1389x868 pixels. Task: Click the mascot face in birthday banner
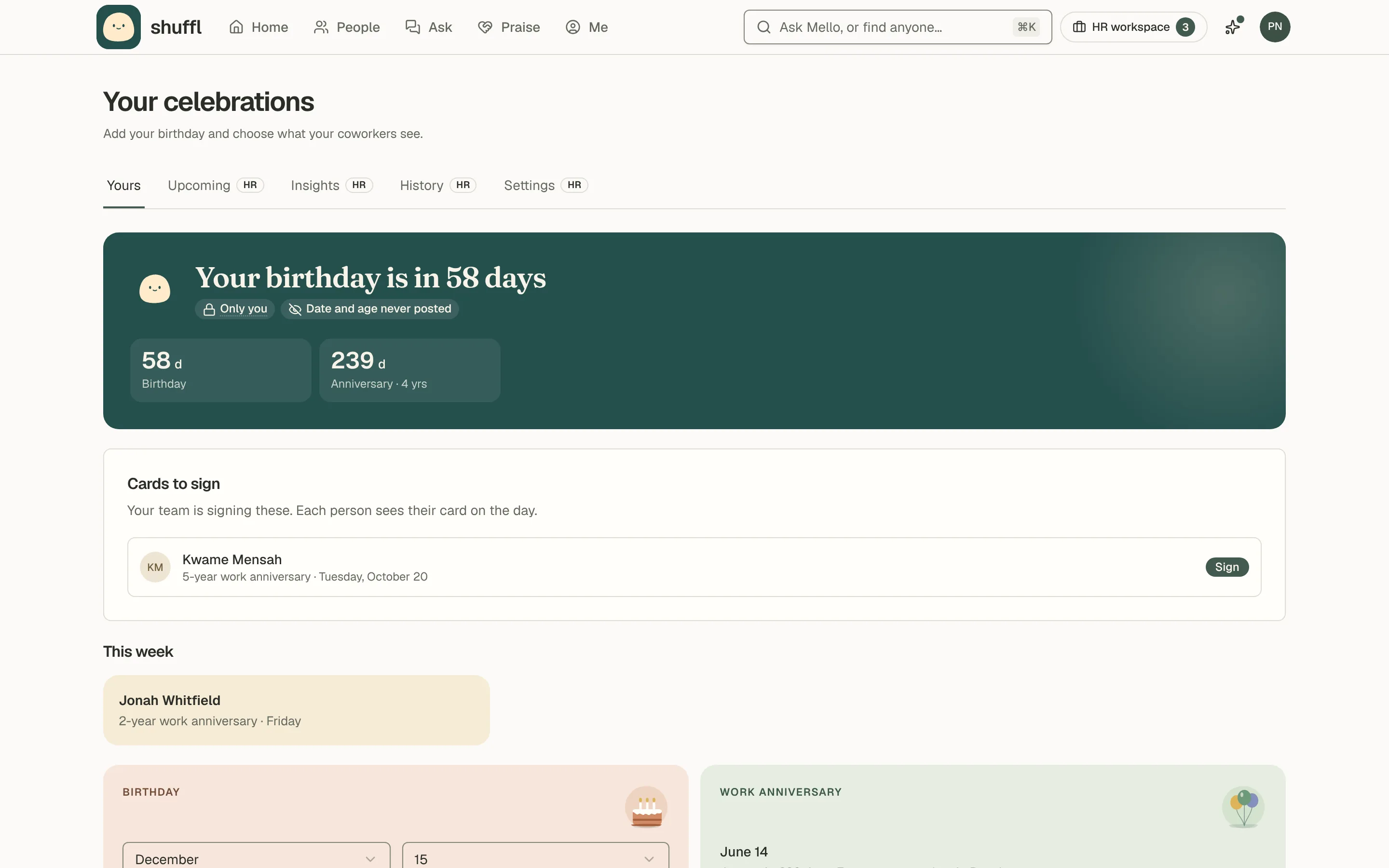click(x=155, y=289)
